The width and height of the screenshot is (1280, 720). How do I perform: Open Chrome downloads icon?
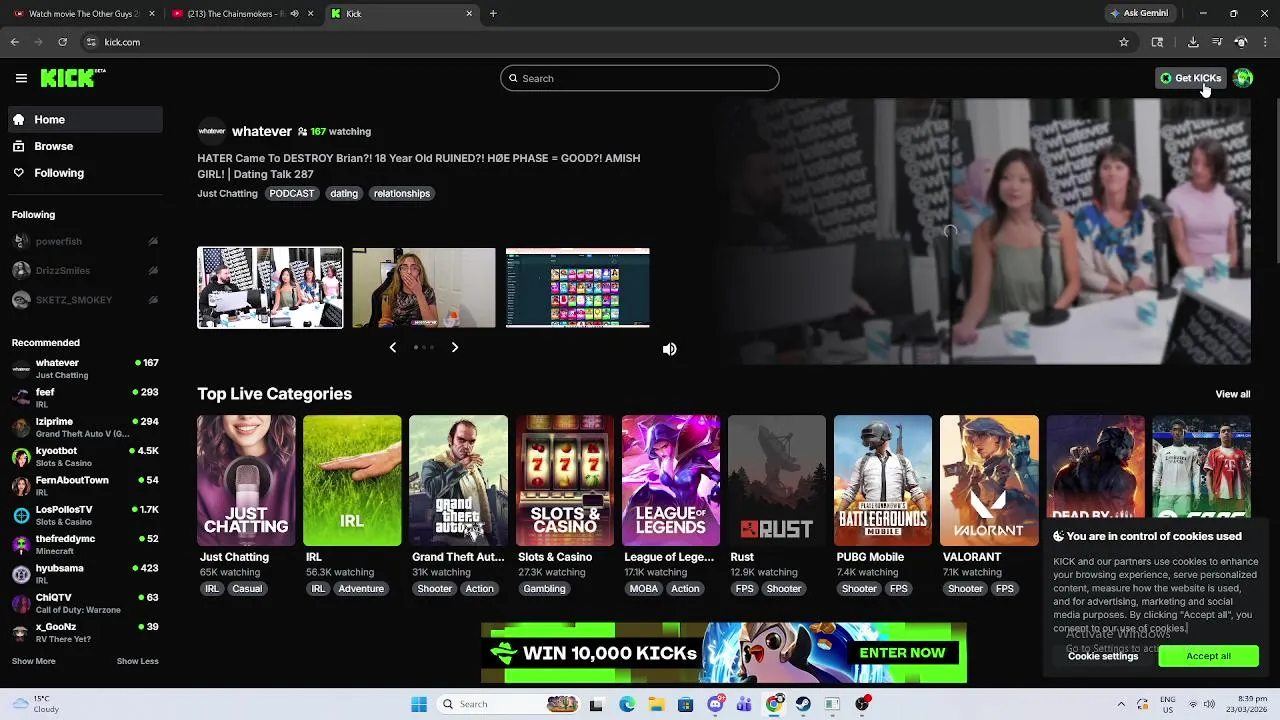pyautogui.click(x=1193, y=42)
